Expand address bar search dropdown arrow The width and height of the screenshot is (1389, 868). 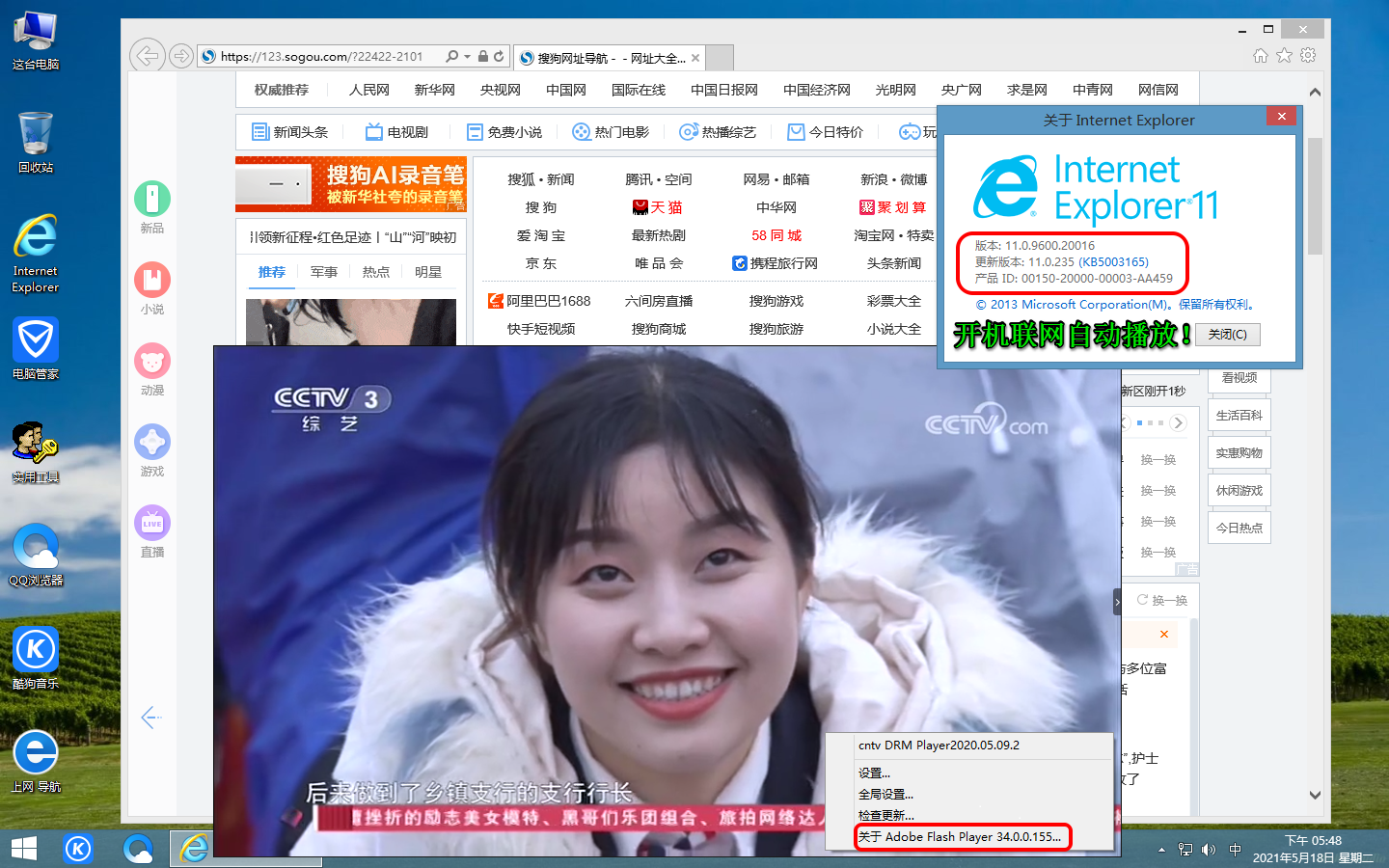tap(468, 56)
